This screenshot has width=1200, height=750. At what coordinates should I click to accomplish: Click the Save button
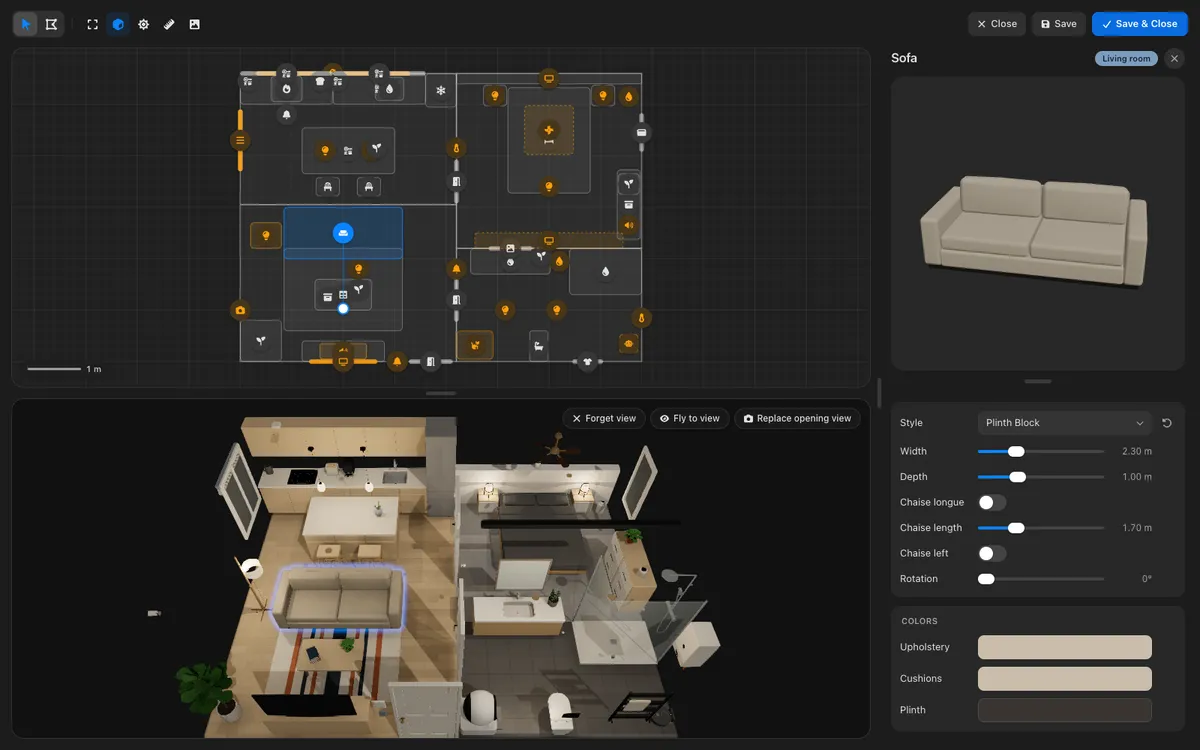point(1059,24)
